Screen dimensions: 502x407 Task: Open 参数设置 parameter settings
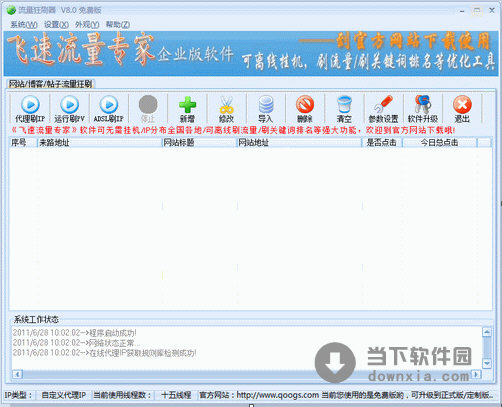(x=383, y=109)
